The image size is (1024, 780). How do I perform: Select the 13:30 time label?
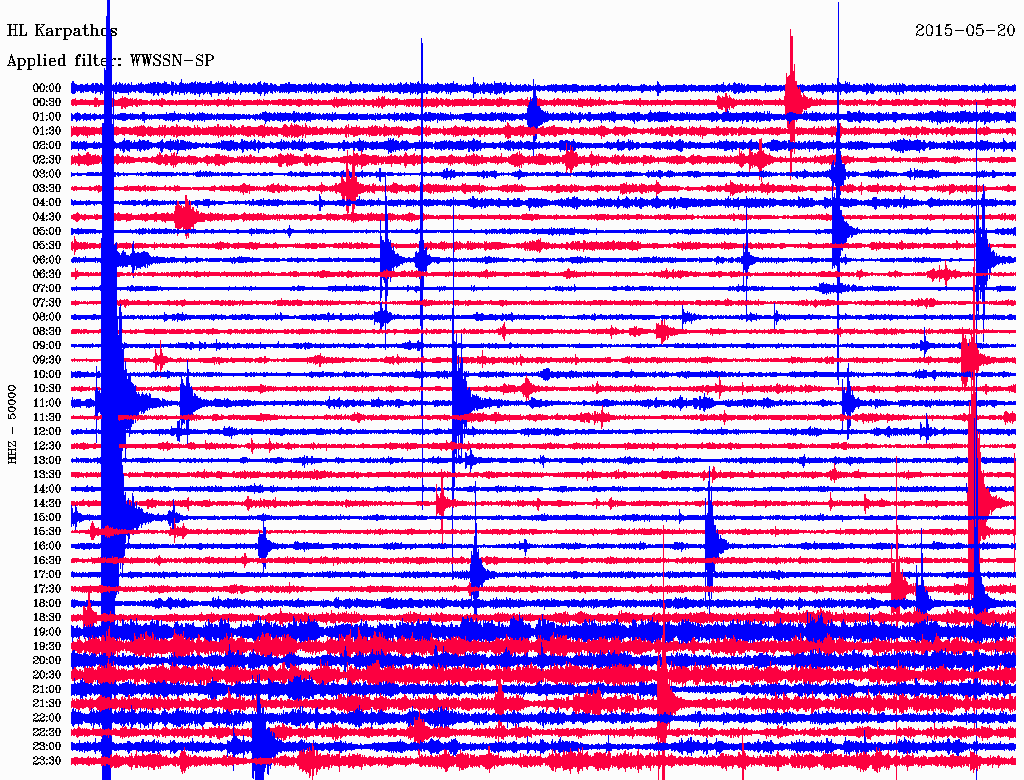[47, 475]
